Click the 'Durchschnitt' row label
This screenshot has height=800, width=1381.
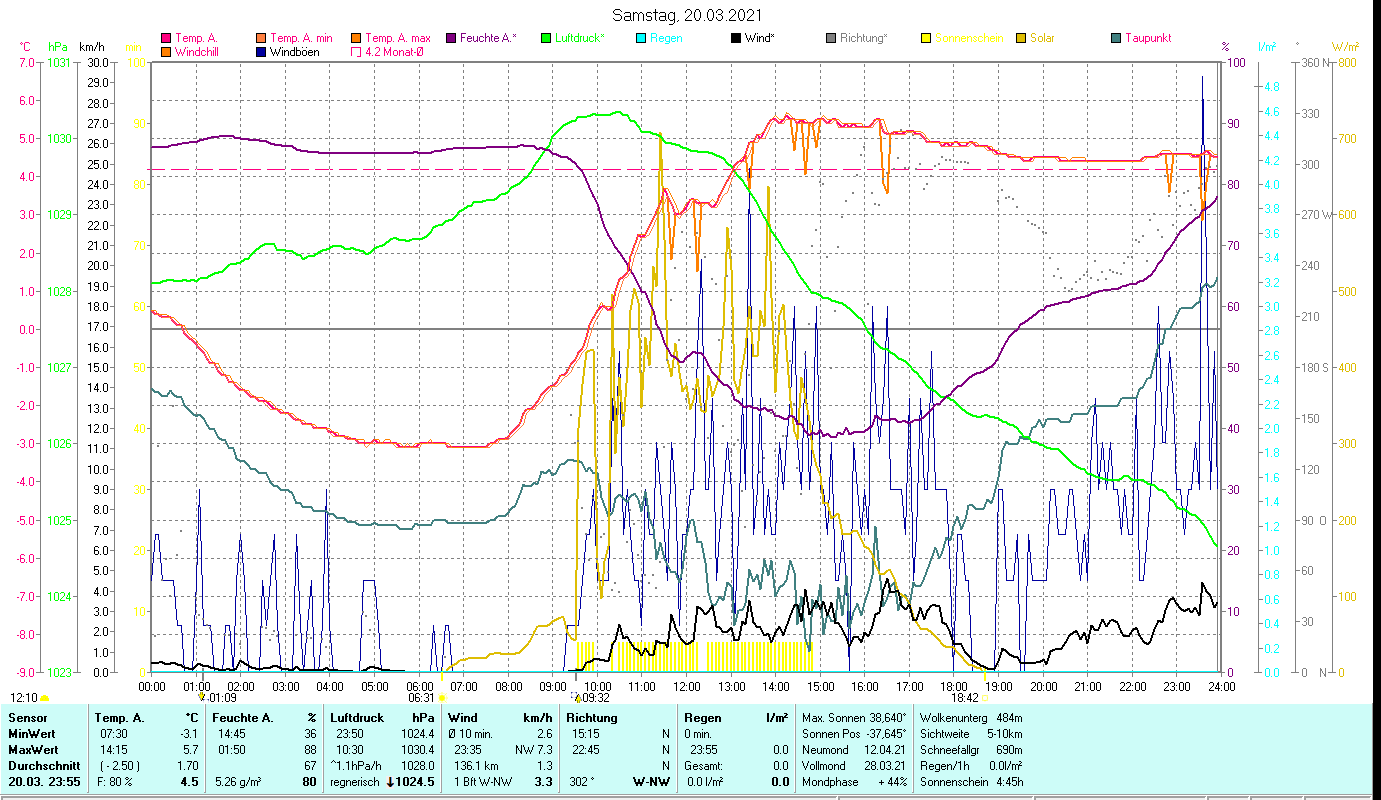click(x=42, y=766)
